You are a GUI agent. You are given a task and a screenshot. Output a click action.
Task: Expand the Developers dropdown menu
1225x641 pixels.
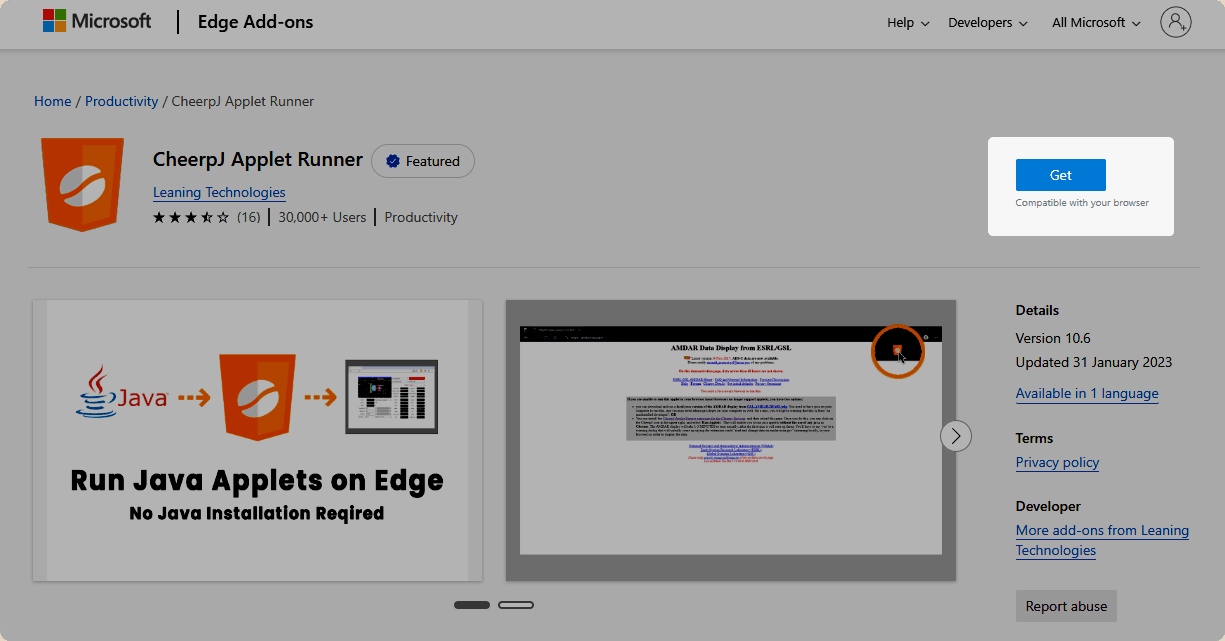(x=987, y=23)
